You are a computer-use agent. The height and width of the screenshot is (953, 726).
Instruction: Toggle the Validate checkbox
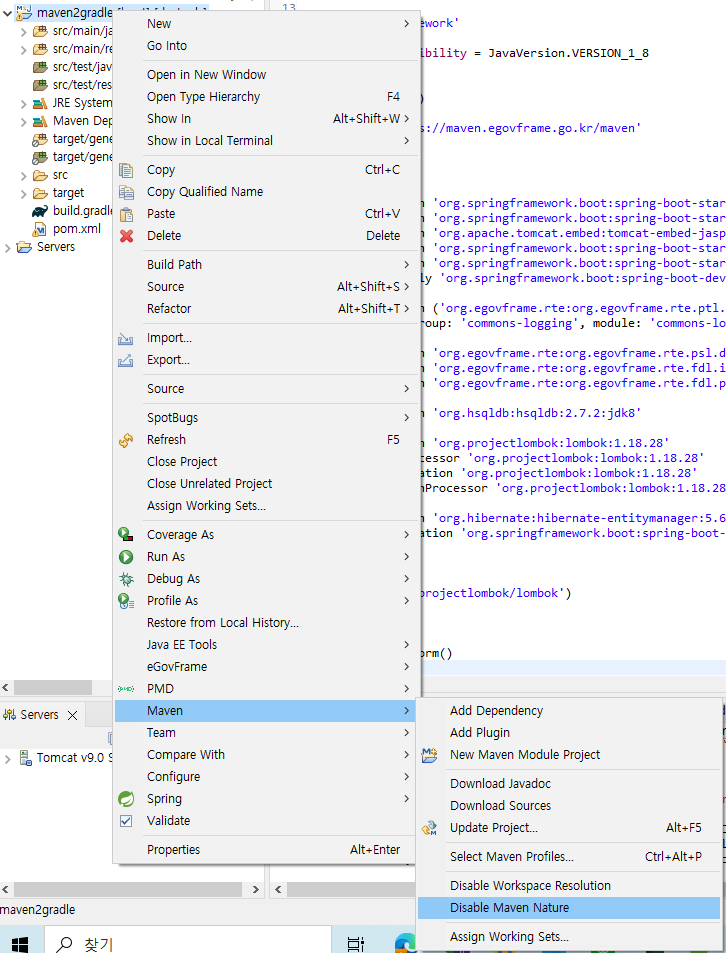(127, 821)
